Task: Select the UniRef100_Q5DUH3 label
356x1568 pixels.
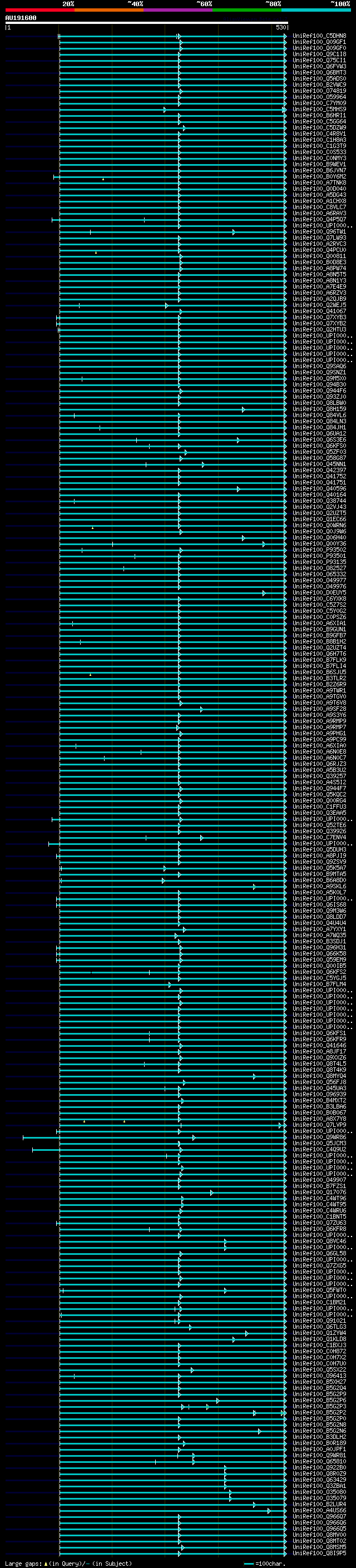Action: pos(319,850)
